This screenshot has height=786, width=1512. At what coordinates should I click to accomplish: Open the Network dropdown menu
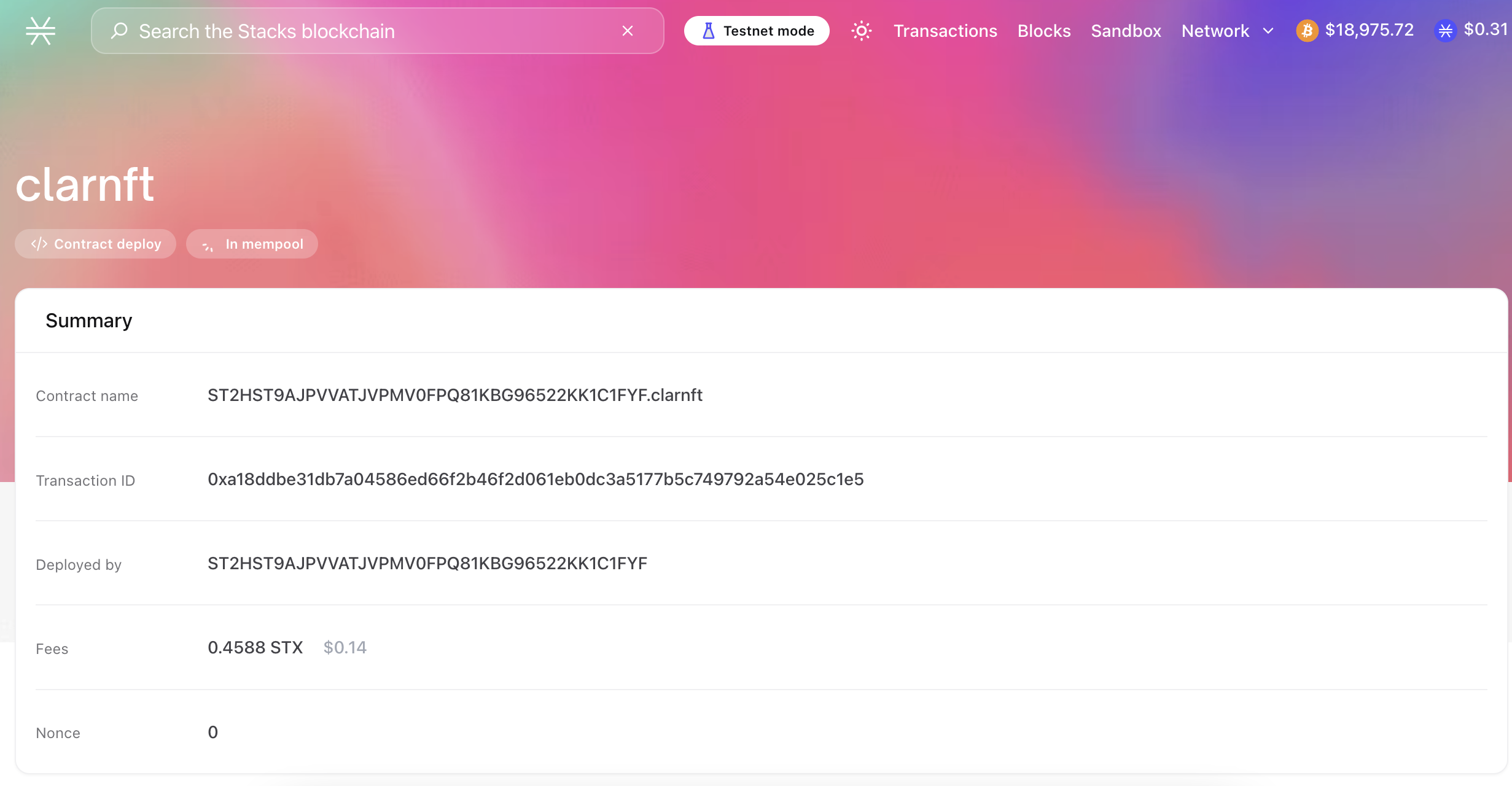click(x=1215, y=31)
